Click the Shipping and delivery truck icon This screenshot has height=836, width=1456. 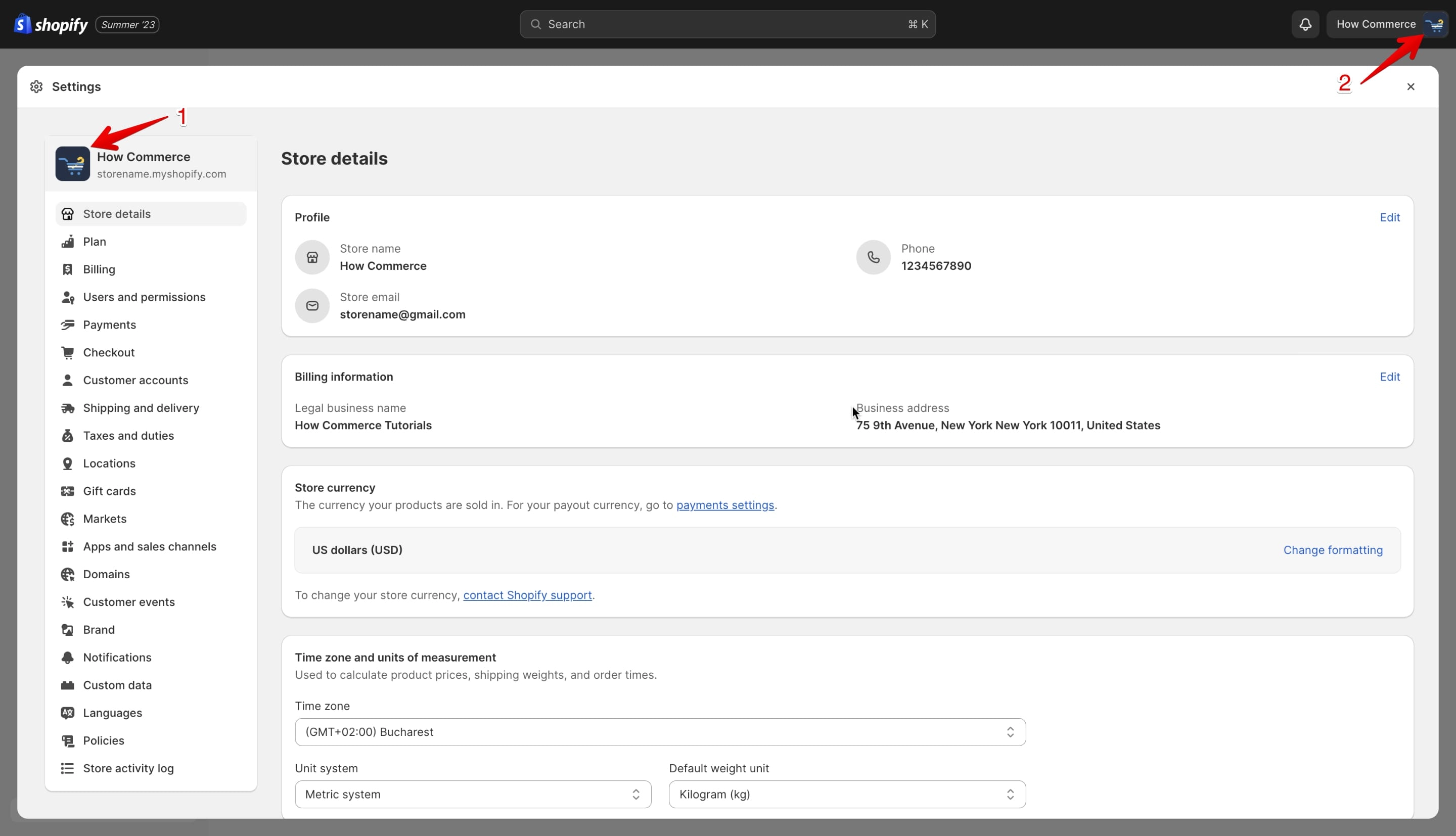pyautogui.click(x=67, y=408)
